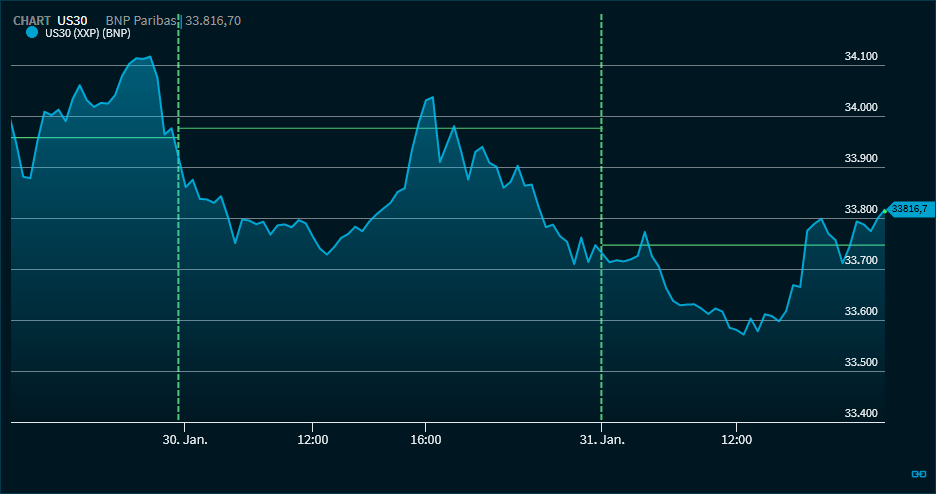Click the CHART title label
The image size is (936, 494).
32,20
